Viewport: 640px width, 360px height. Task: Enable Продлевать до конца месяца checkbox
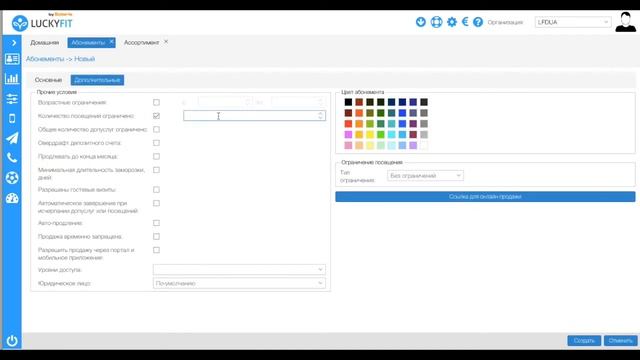coord(156,156)
